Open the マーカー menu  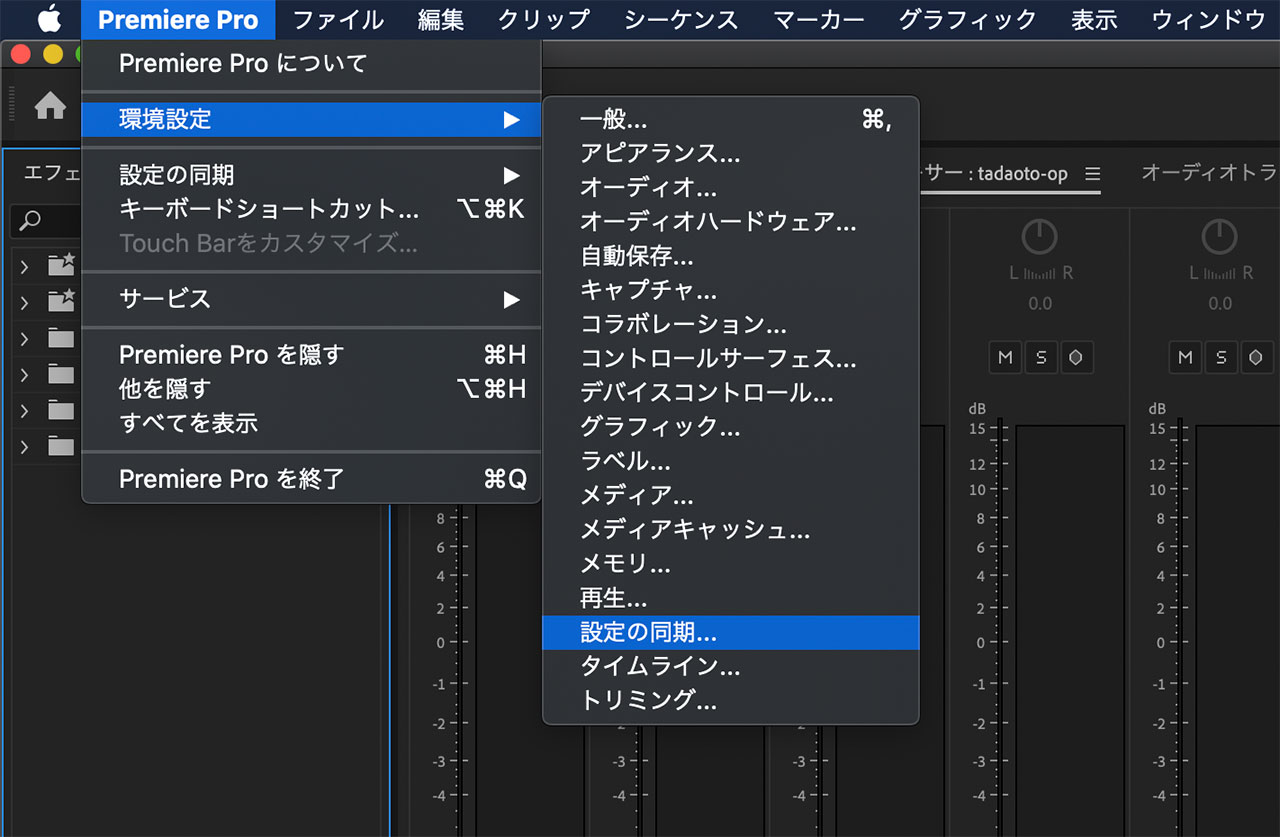tap(819, 19)
